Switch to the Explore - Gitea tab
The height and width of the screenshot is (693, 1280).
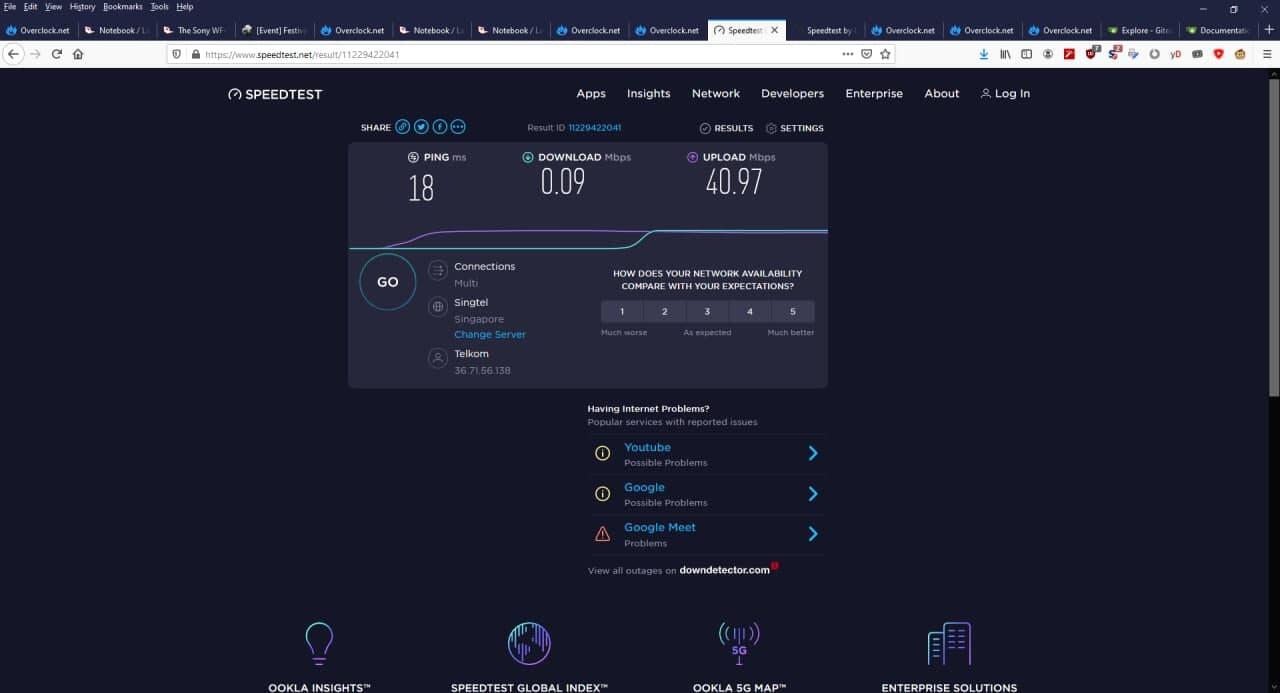coord(1140,30)
